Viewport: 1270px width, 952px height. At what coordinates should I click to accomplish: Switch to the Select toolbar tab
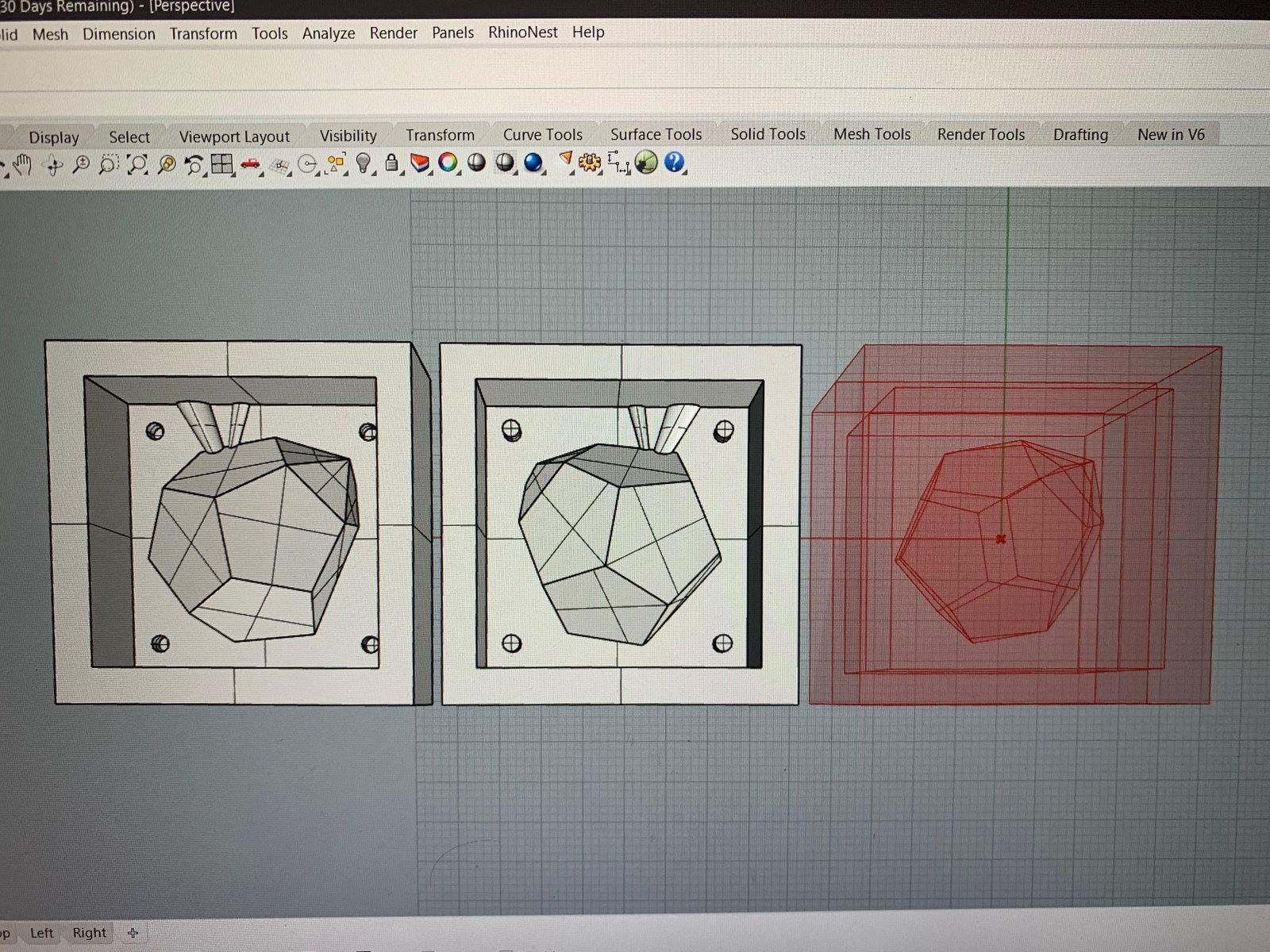click(129, 137)
